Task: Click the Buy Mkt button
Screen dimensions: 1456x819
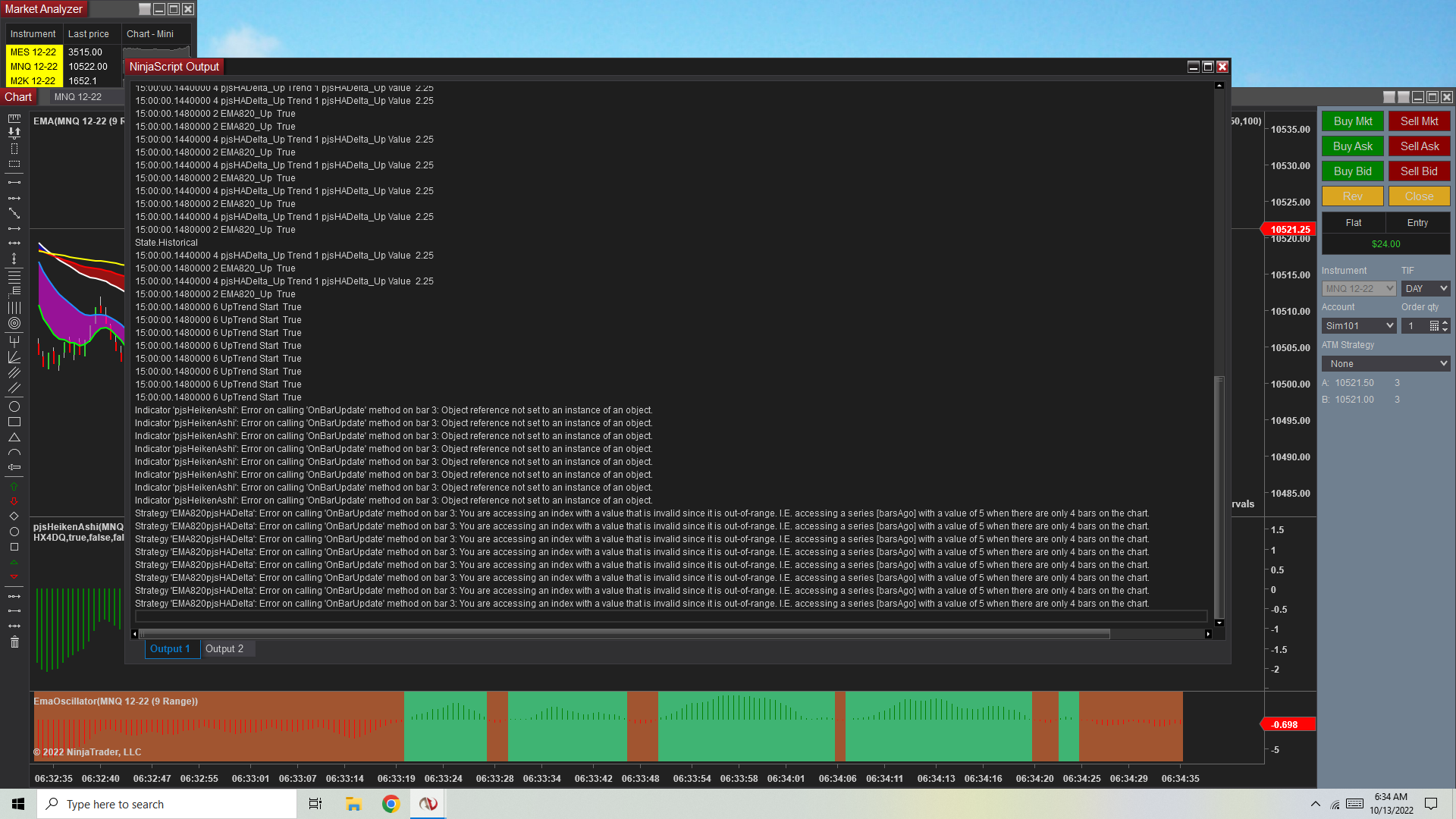Action: pyautogui.click(x=1352, y=121)
